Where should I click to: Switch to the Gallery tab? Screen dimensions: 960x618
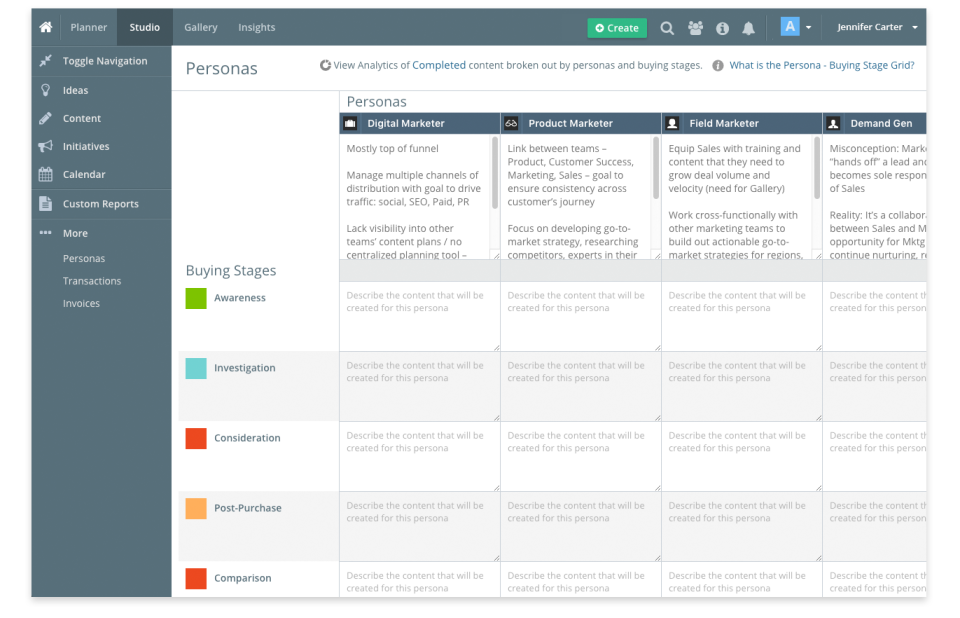(200, 27)
